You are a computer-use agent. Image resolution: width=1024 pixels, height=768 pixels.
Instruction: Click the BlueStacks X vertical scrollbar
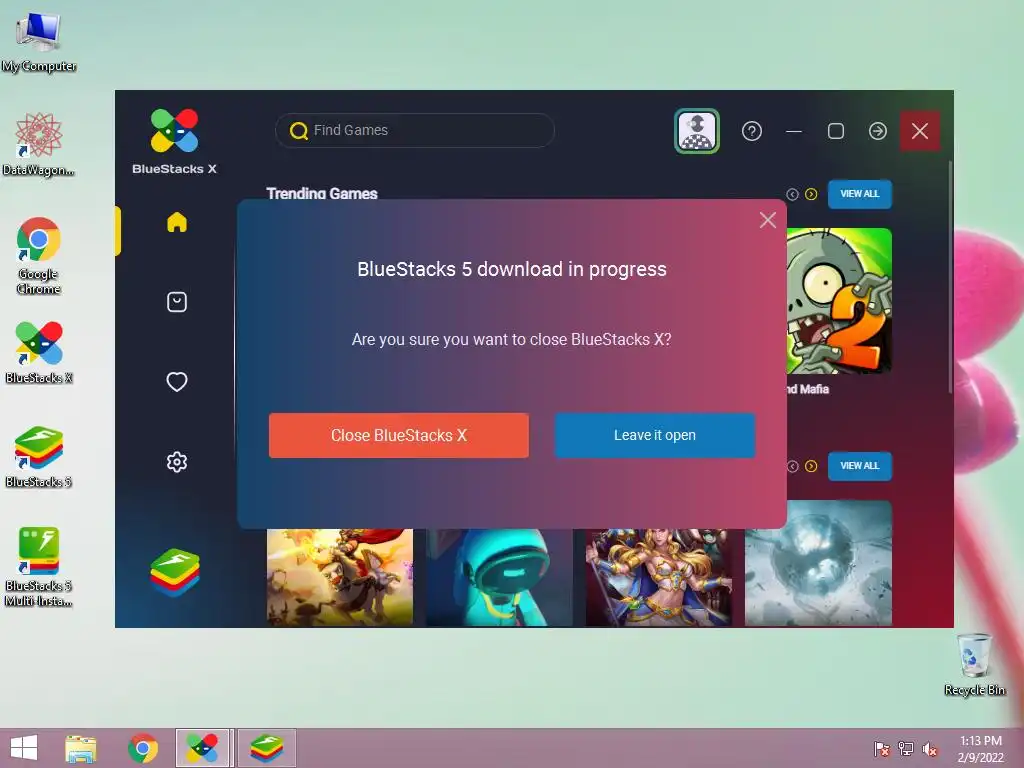point(950,278)
